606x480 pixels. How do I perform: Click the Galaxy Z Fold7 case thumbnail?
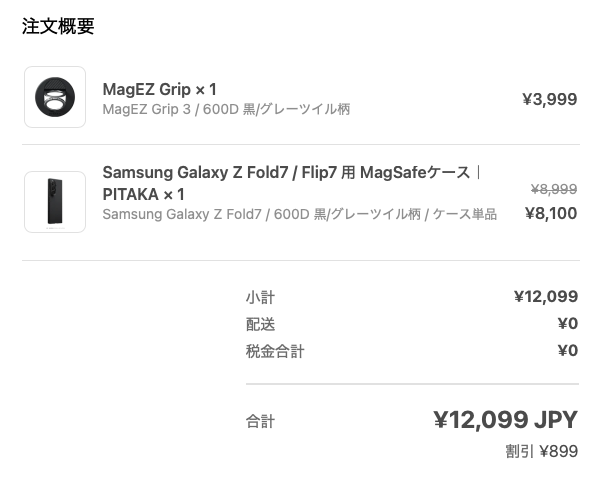[55, 202]
